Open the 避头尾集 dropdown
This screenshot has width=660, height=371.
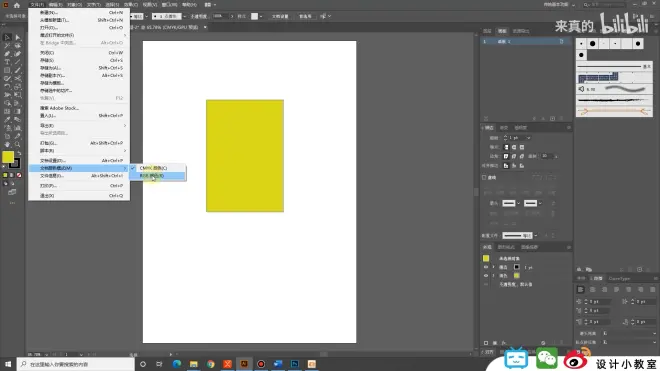pos(629,334)
